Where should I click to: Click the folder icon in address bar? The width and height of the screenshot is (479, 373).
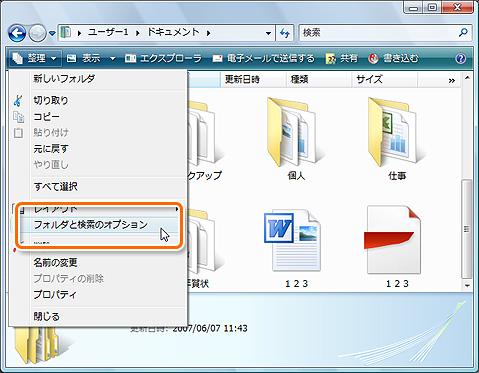click(x=66, y=33)
